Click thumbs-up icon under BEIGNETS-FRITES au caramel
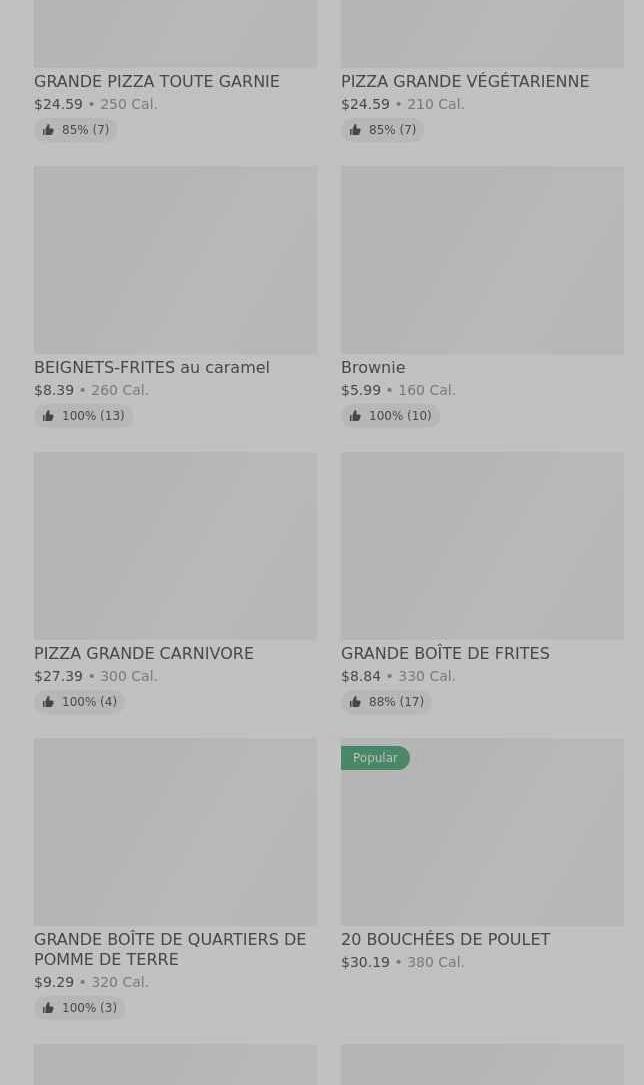This screenshot has height=1085, width=644. 48,416
